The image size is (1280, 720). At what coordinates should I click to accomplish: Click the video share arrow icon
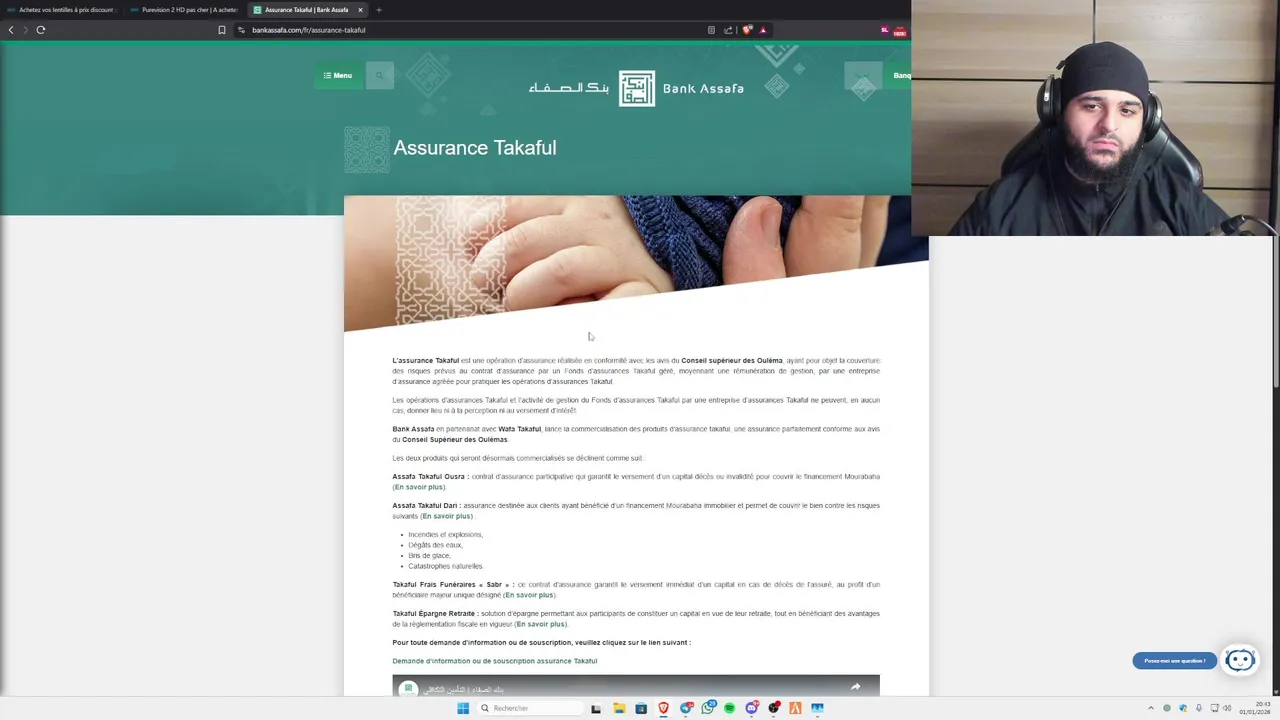pyautogui.click(x=855, y=687)
